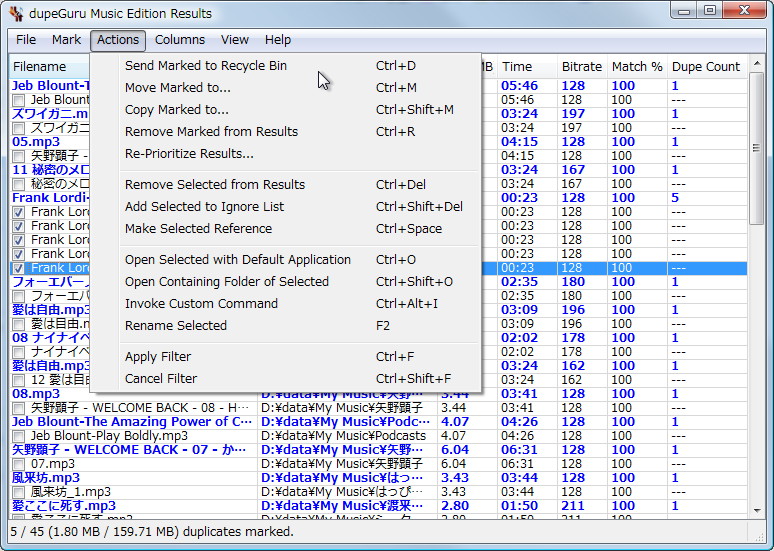Click bitrate 211 cell
This screenshot has width=774, height=551.
[x=573, y=506]
